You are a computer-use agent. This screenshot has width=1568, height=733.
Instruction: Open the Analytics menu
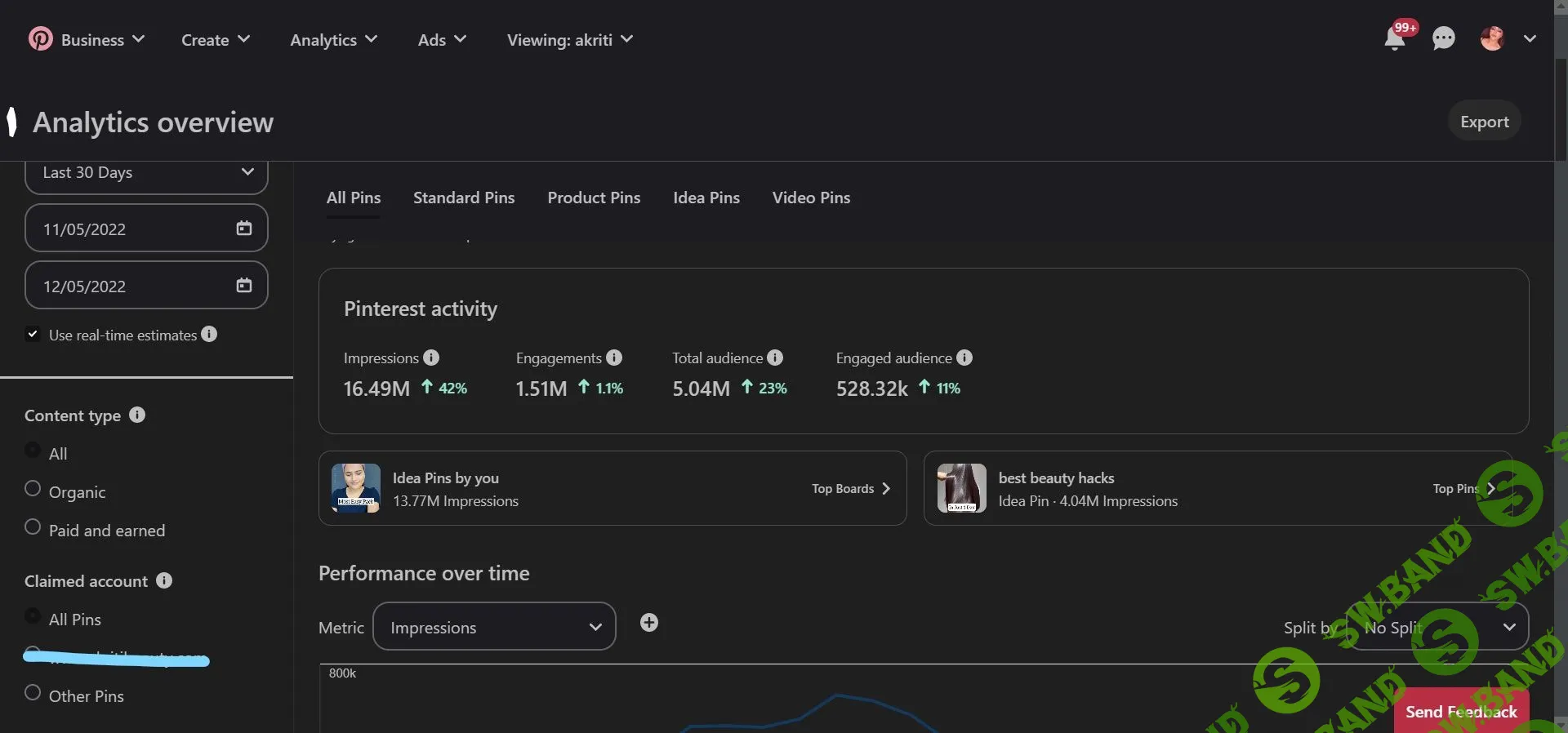pos(333,40)
